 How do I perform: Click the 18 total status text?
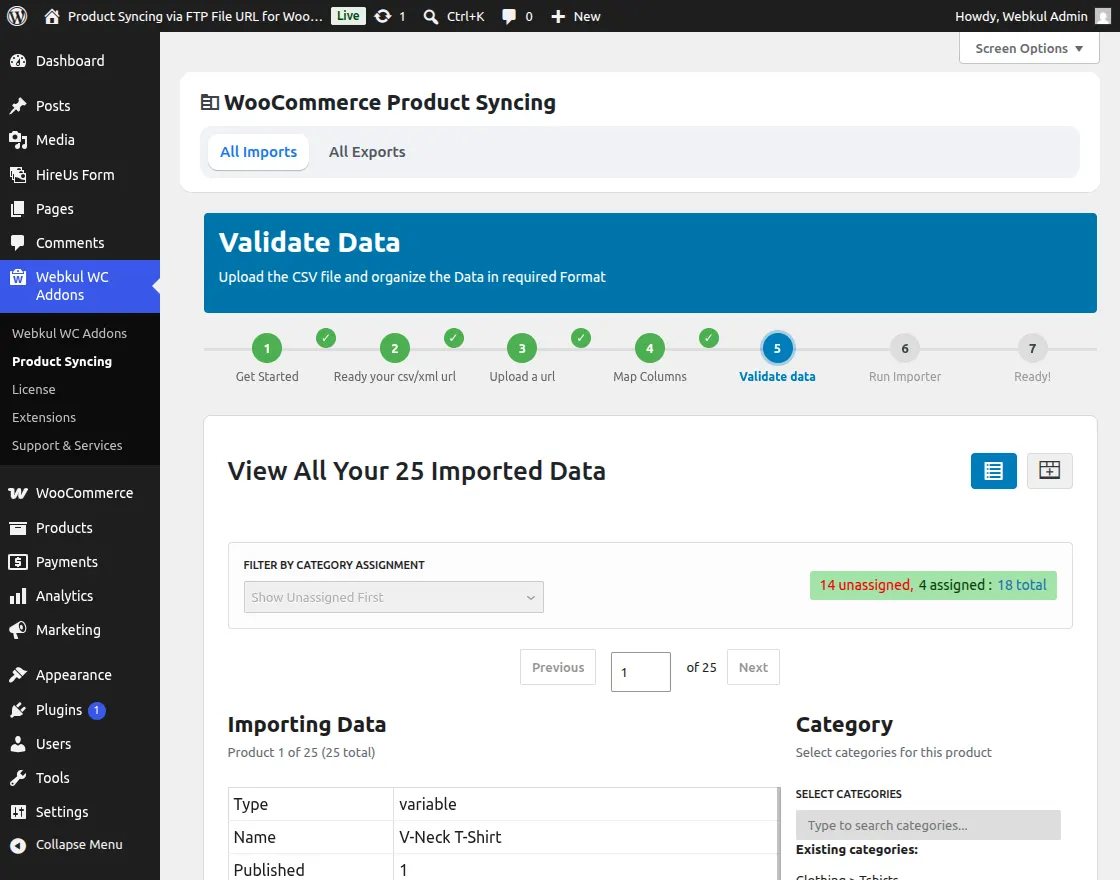(x=1022, y=585)
